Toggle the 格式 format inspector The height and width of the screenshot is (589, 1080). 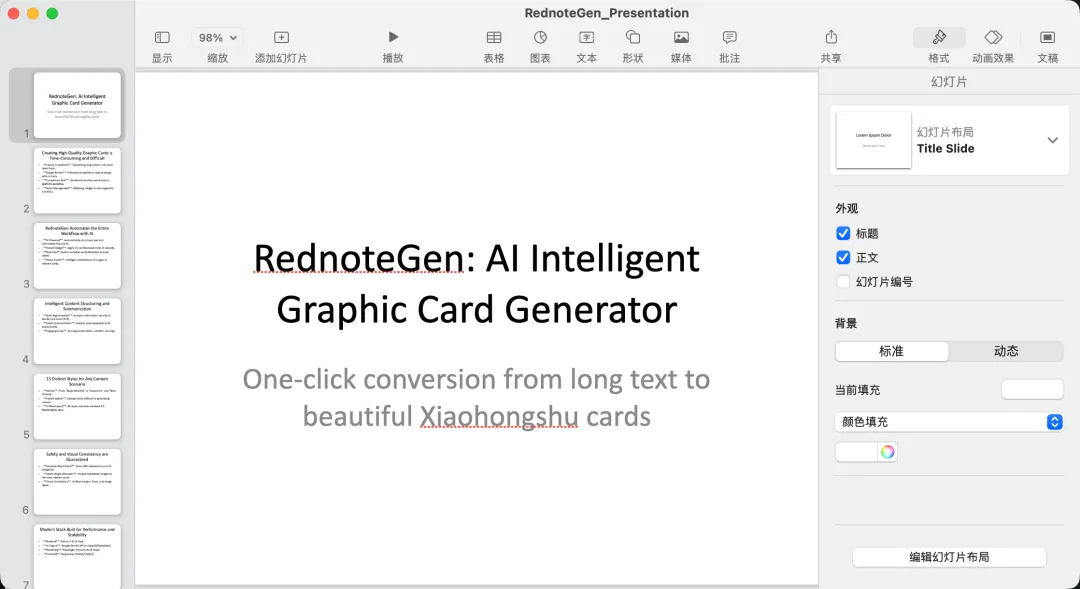tap(939, 37)
